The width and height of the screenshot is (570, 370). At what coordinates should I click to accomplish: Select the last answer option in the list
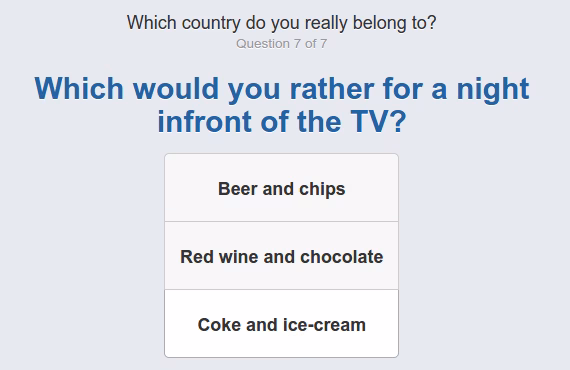click(281, 323)
